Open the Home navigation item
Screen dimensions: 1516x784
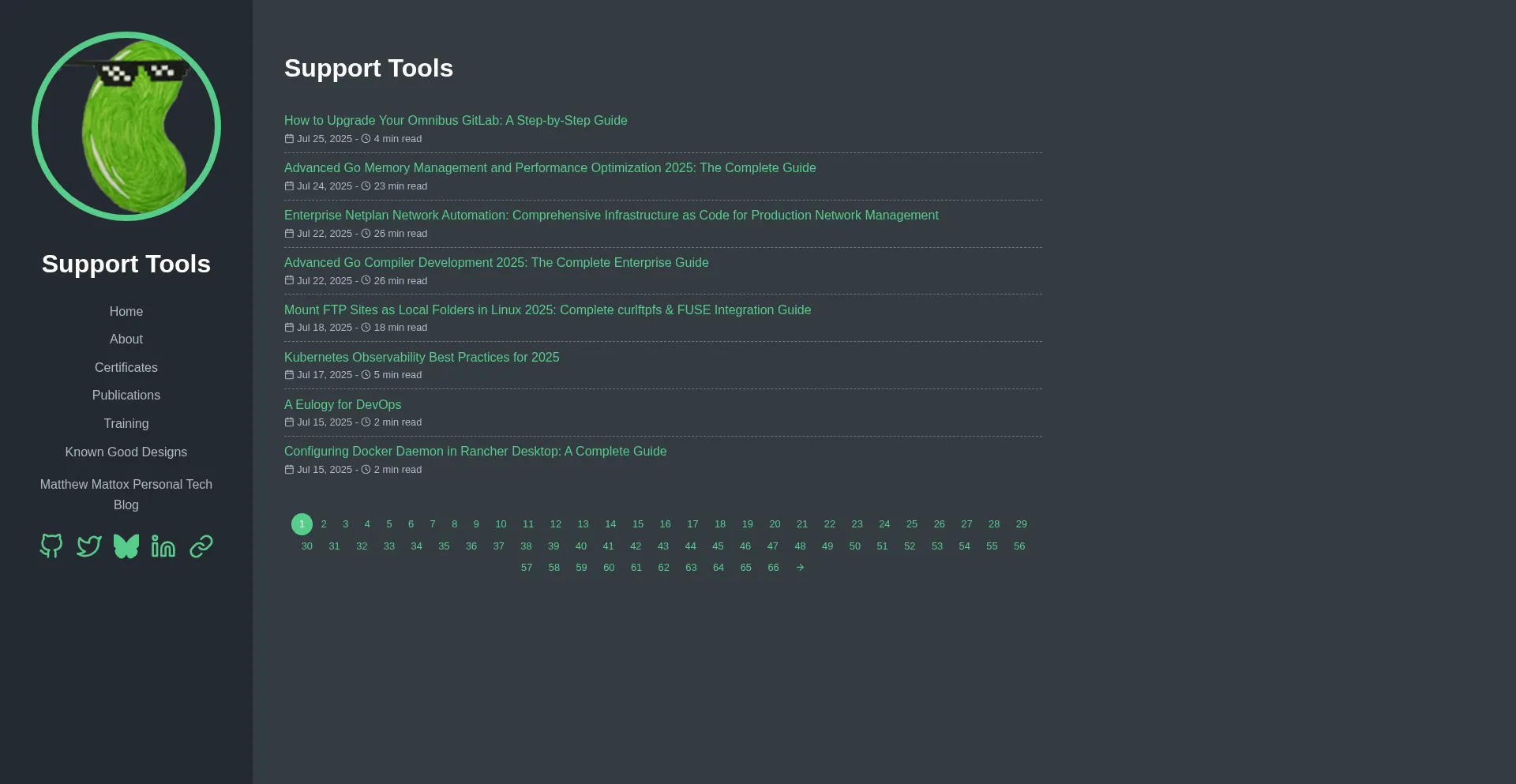point(126,311)
